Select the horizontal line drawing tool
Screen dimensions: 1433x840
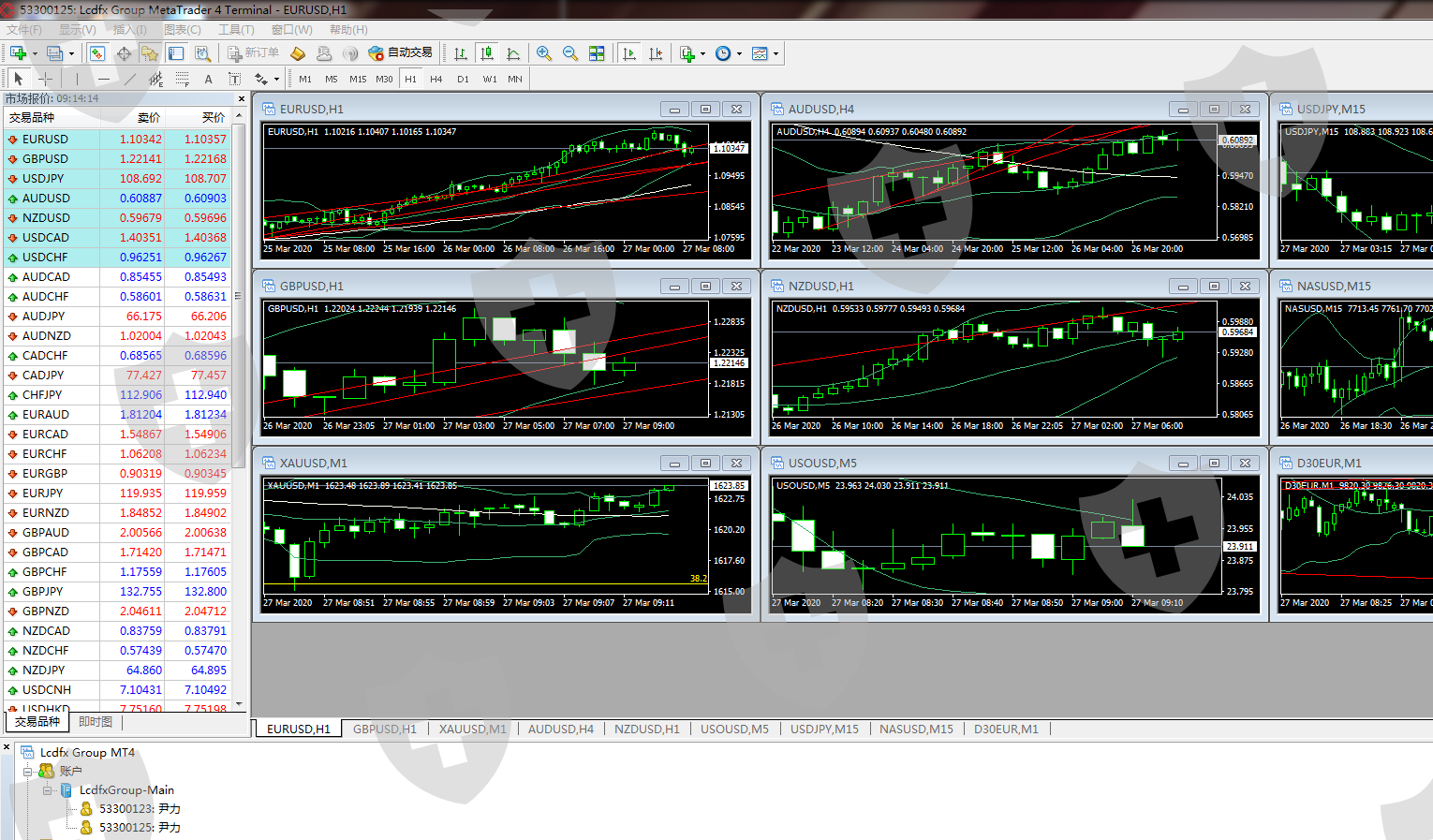(104, 79)
